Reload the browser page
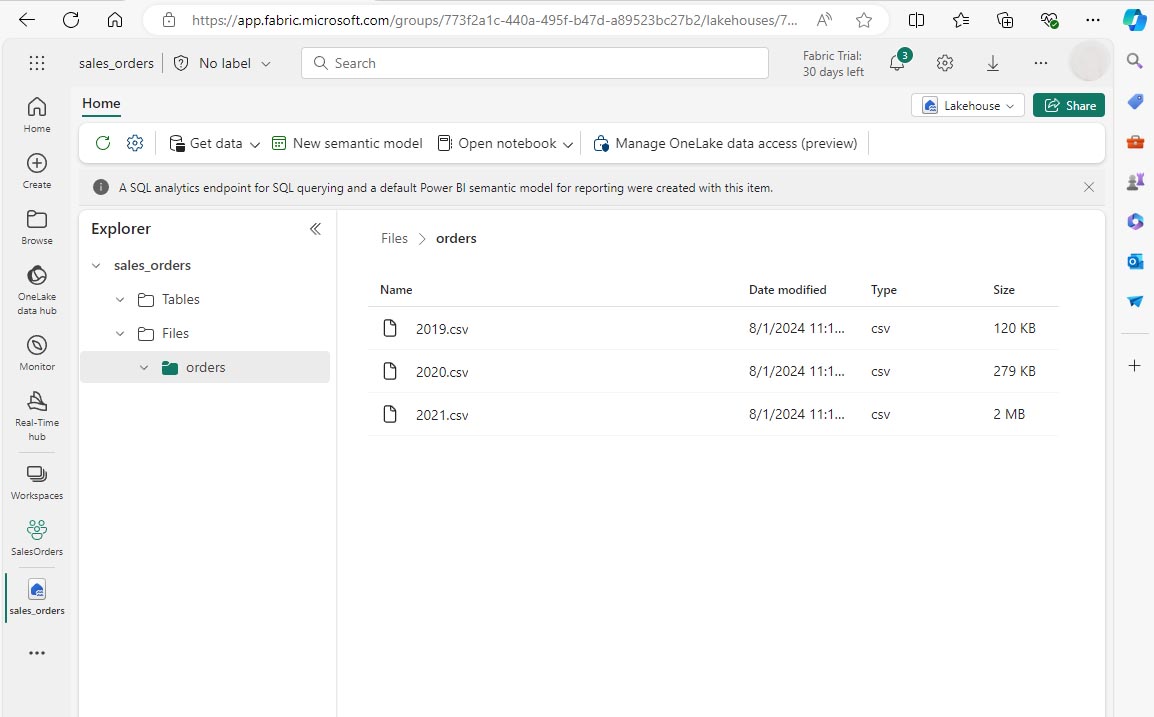The image size is (1154, 717). [x=71, y=20]
